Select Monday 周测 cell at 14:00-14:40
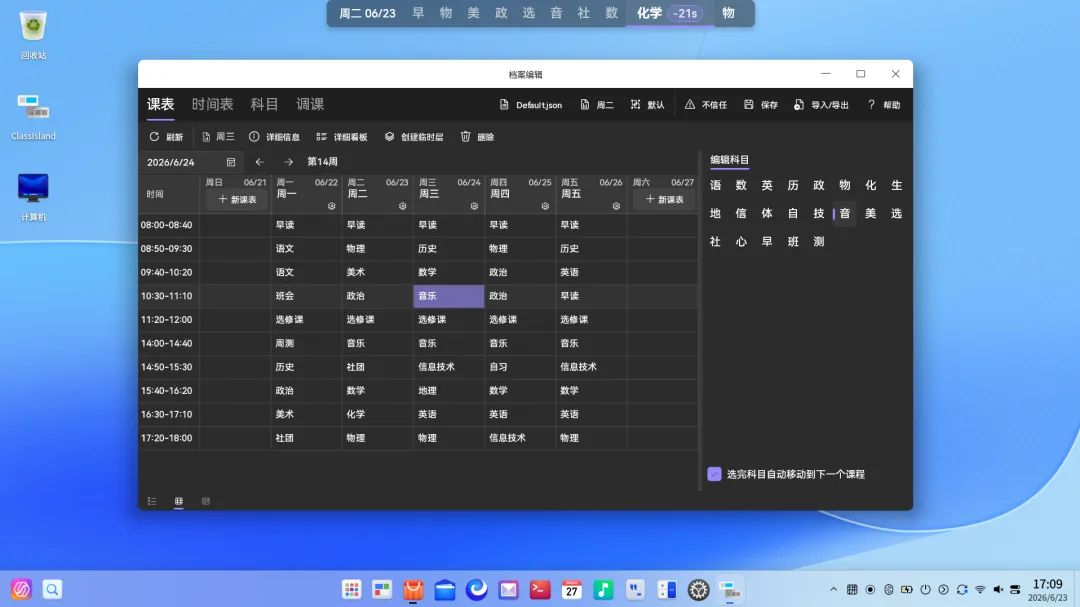 coord(306,343)
